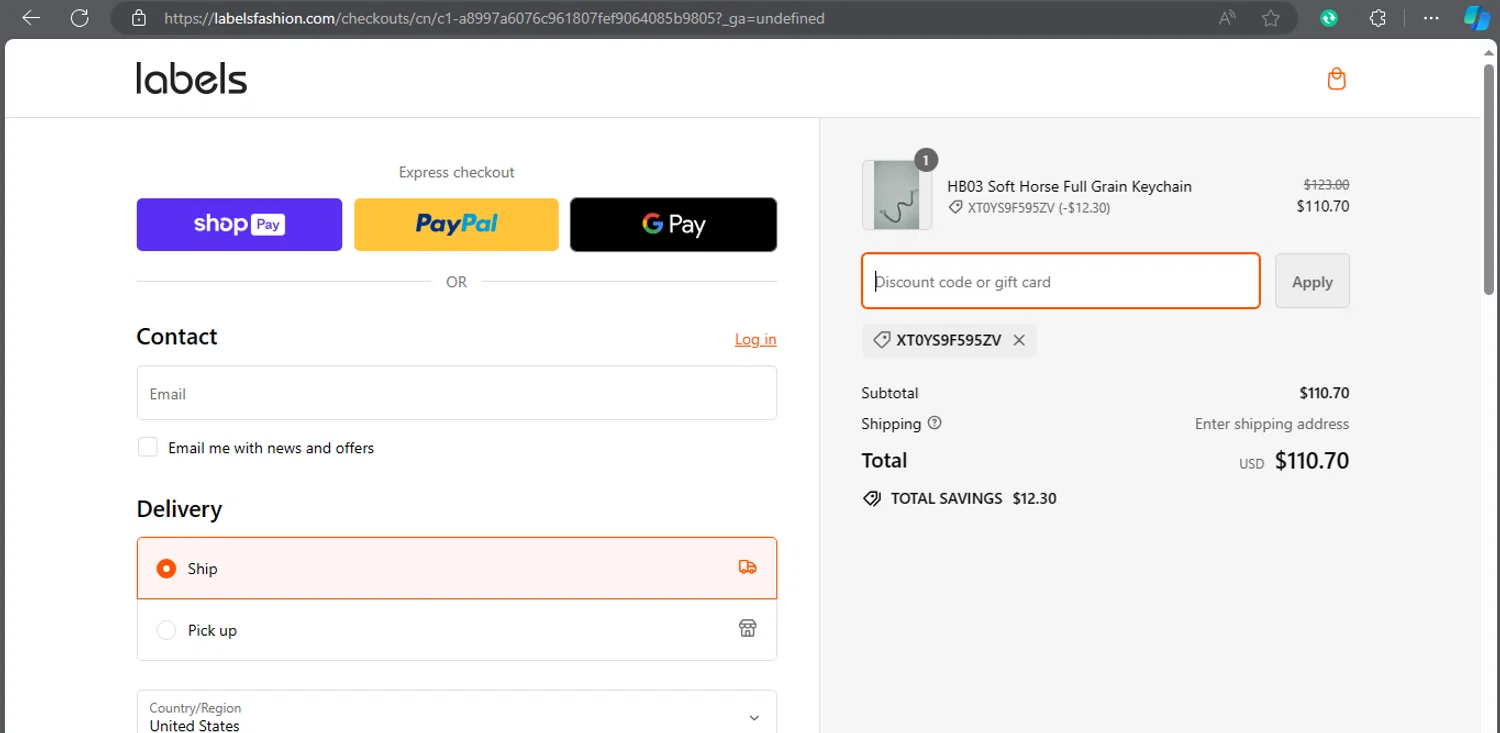Open the Read aloud icon in address bar
The height and width of the screenshot is (733, 1500).
[1226, 18]
